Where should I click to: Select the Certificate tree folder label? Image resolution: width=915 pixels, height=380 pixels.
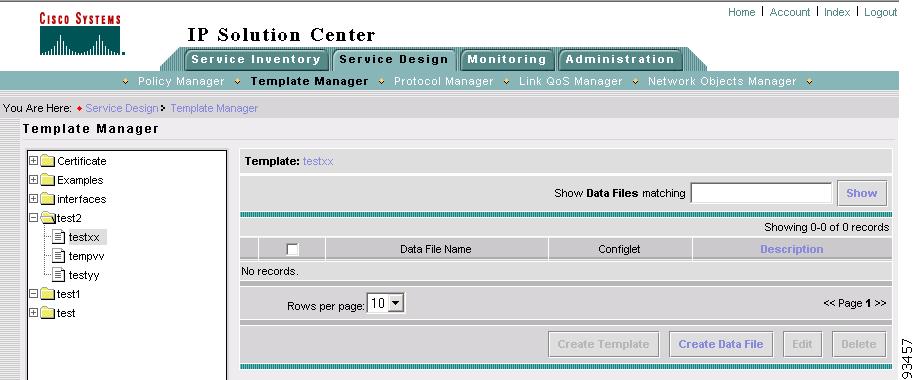[82, 161]
